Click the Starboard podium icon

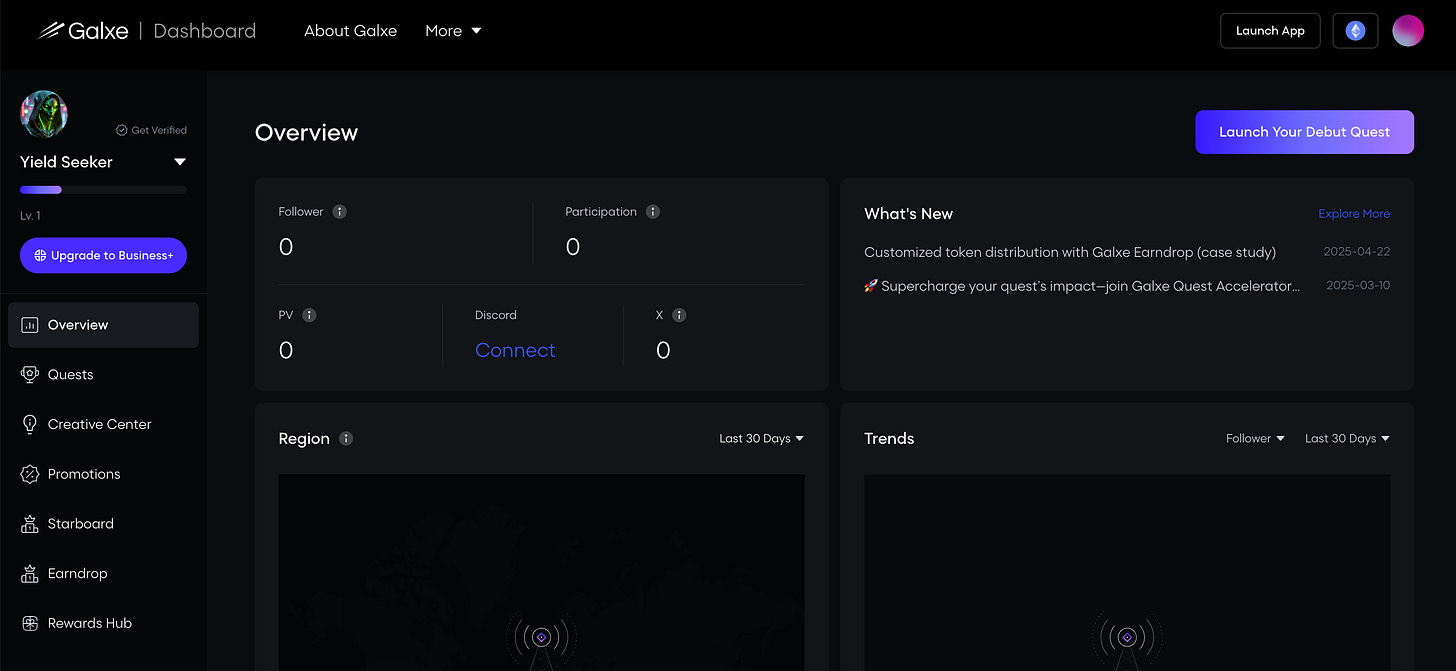29,524
